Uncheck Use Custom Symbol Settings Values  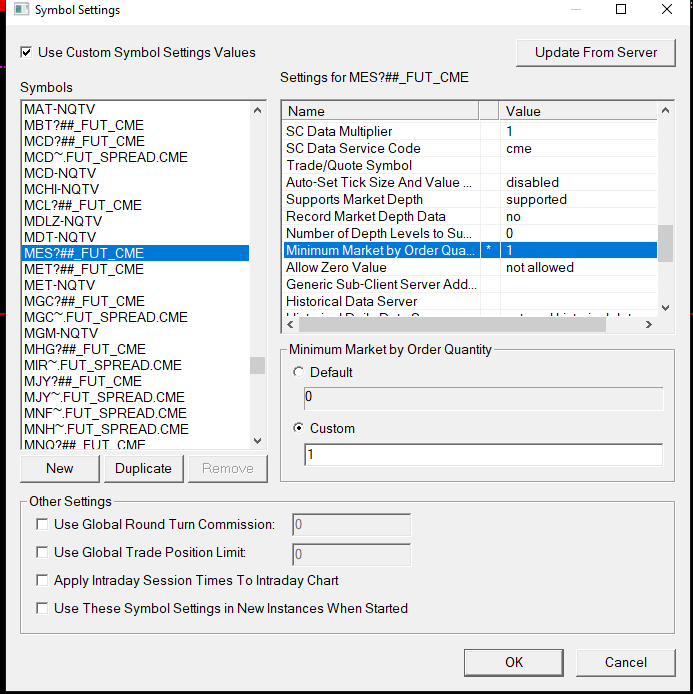click(x=26, y=52)
